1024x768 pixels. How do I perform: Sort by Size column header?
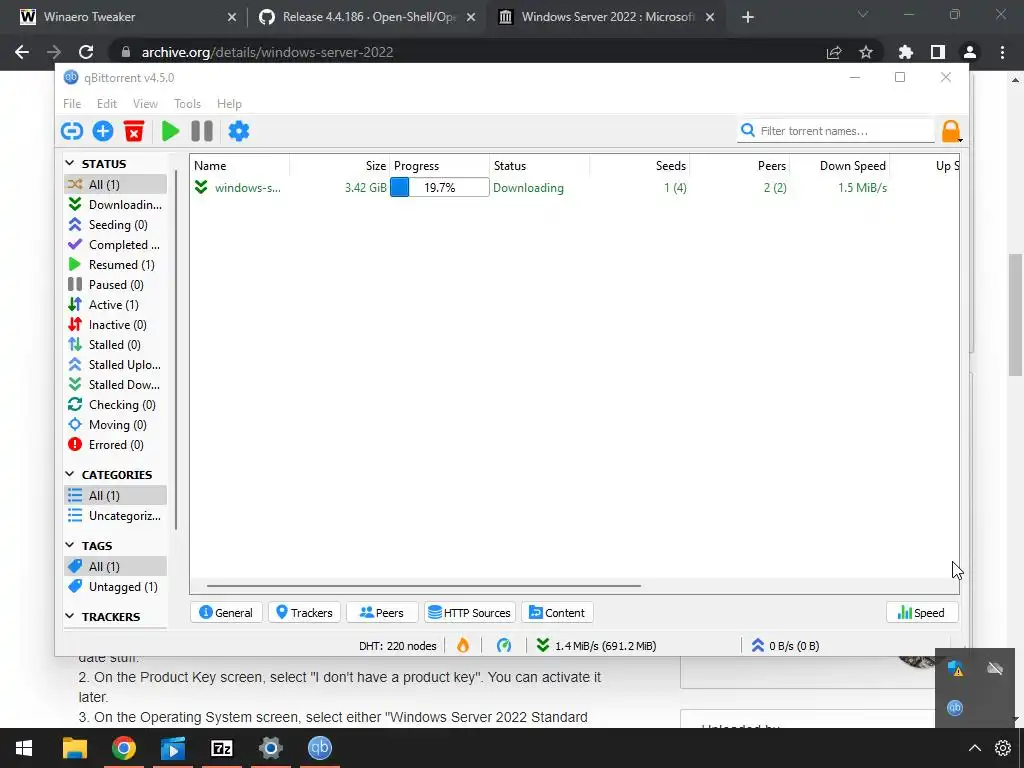click(x=340, y=166)
